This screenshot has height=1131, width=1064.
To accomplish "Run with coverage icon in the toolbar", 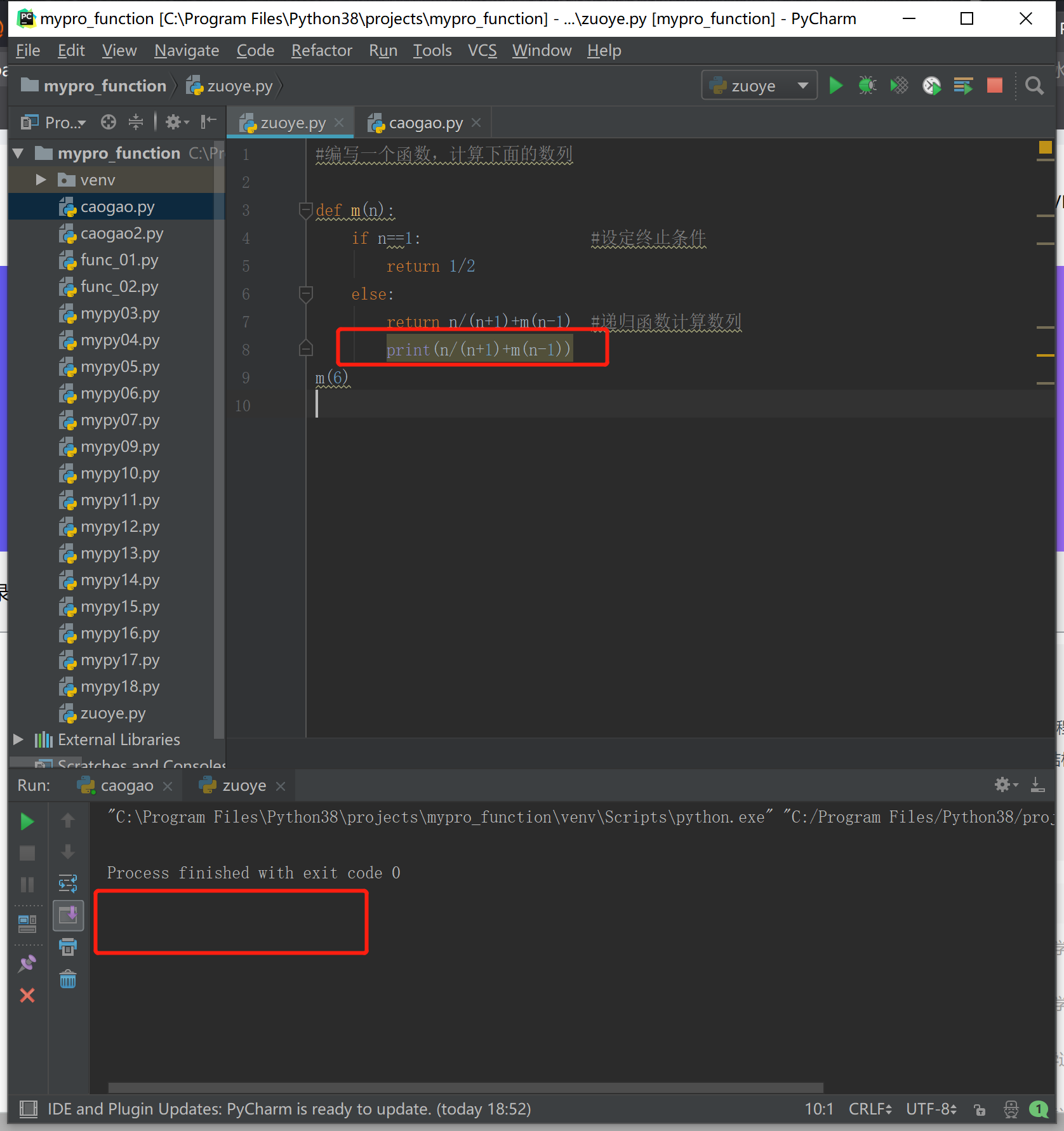I will click(899, 85).
